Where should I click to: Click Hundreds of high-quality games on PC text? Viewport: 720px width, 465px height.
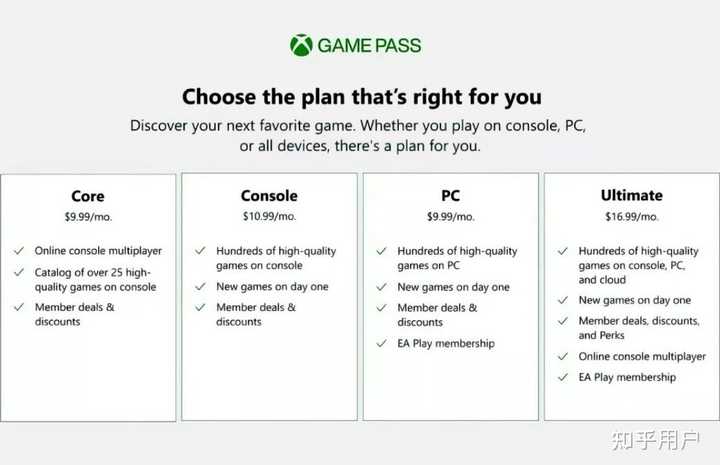click(457, 258)
